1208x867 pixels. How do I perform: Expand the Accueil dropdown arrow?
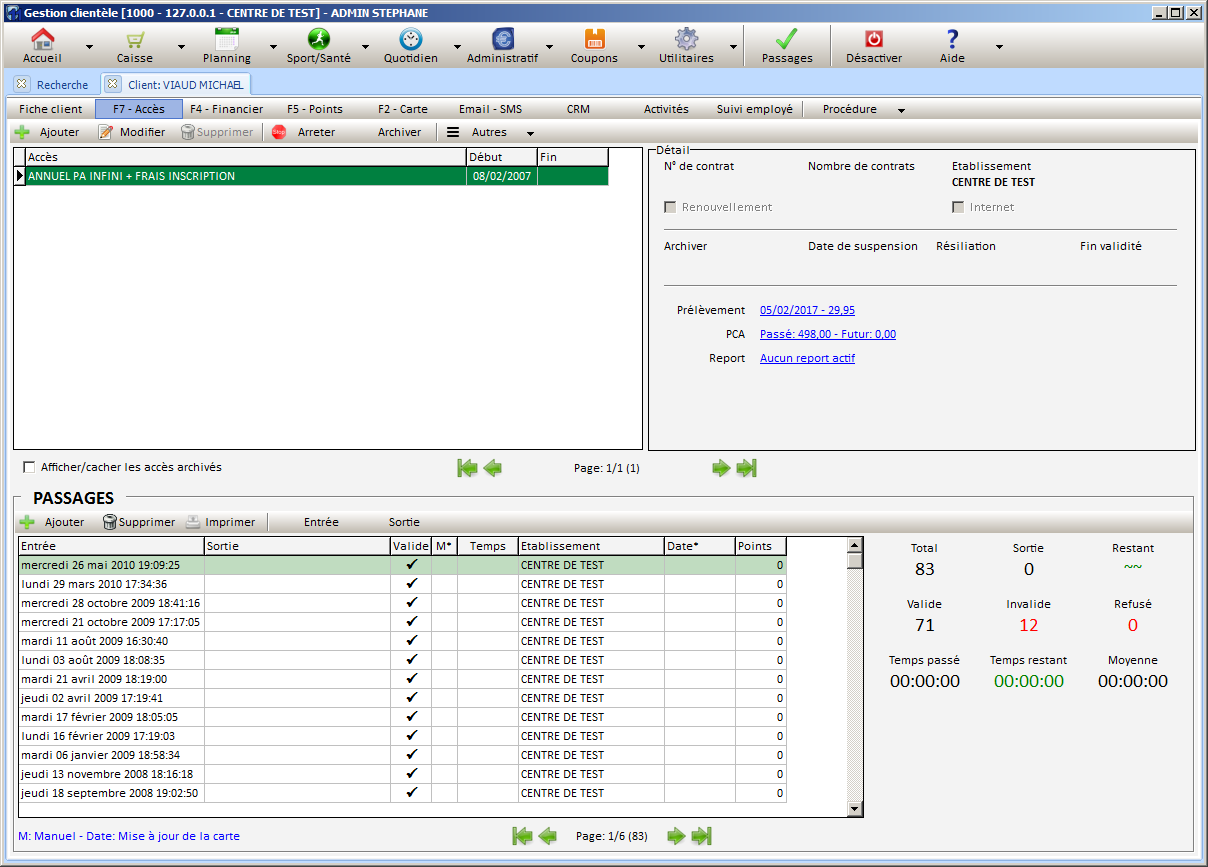pos(89,47)
